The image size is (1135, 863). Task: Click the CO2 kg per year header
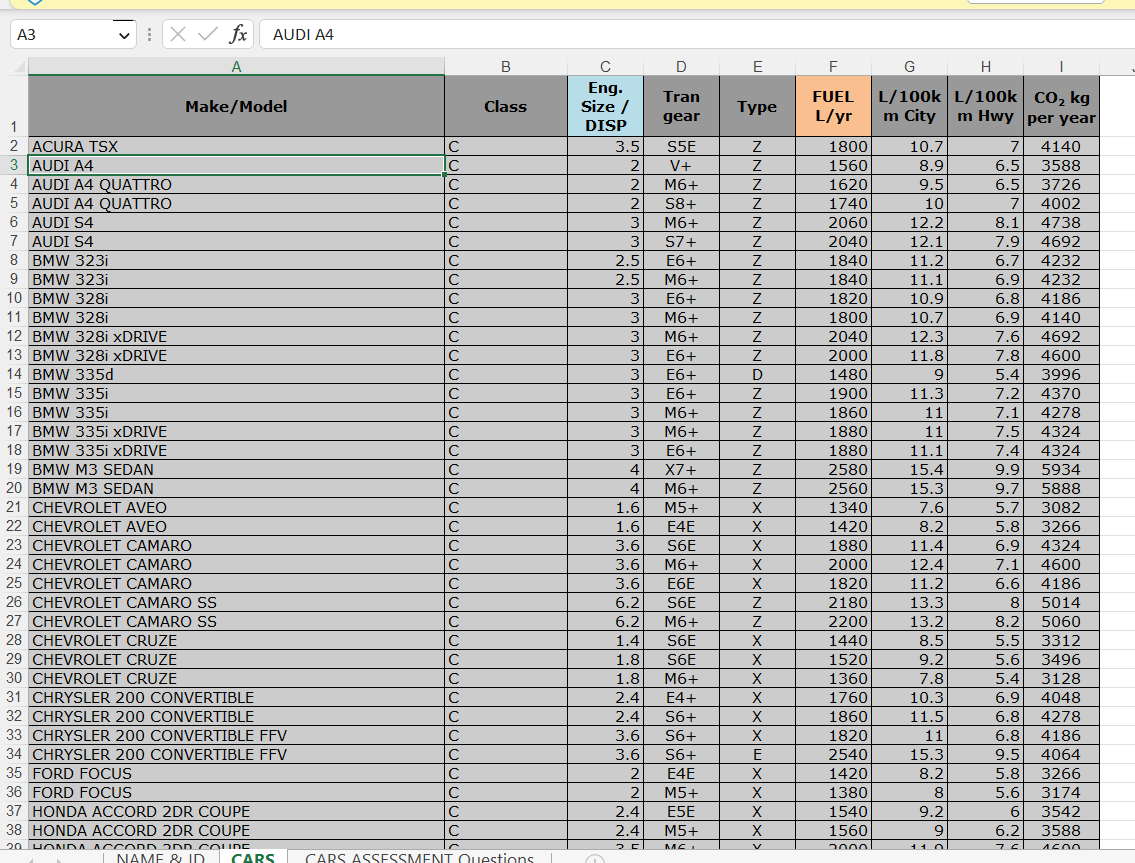coord(1061,106)
